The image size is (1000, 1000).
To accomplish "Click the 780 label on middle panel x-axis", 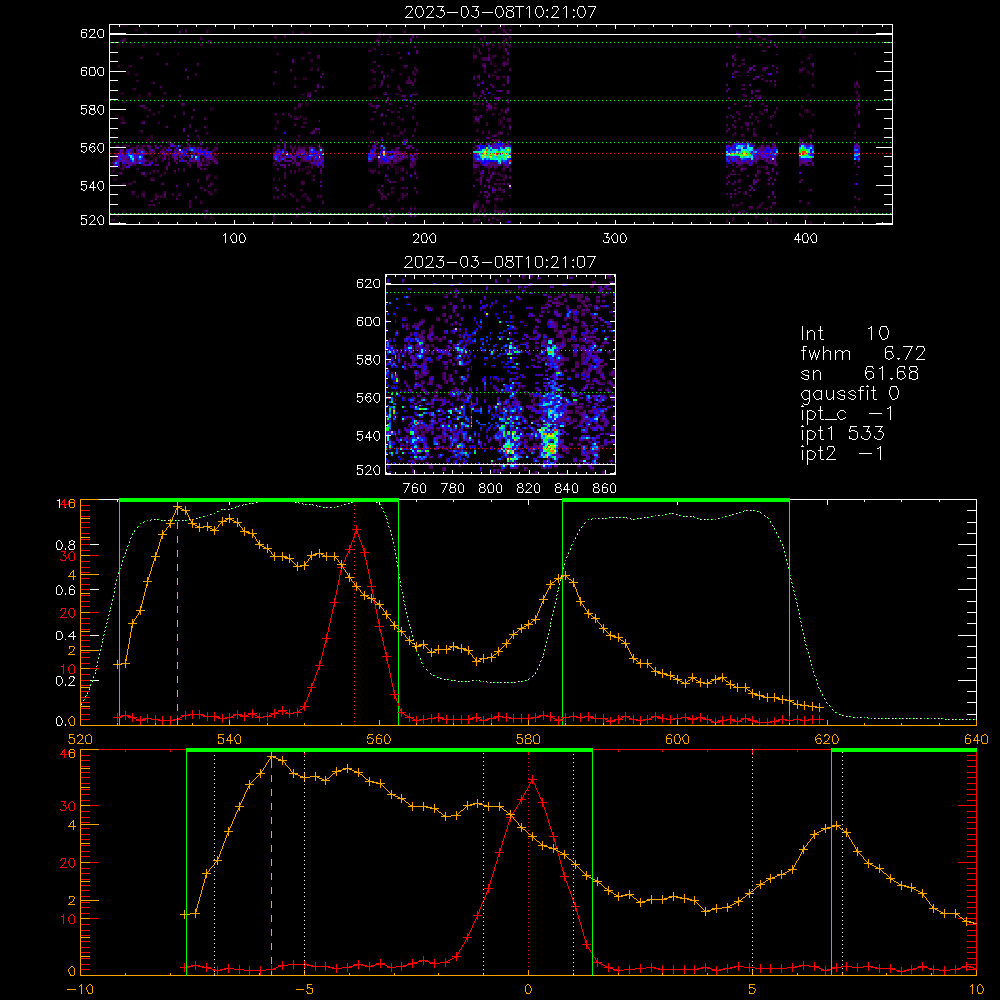I will point(453,489).
